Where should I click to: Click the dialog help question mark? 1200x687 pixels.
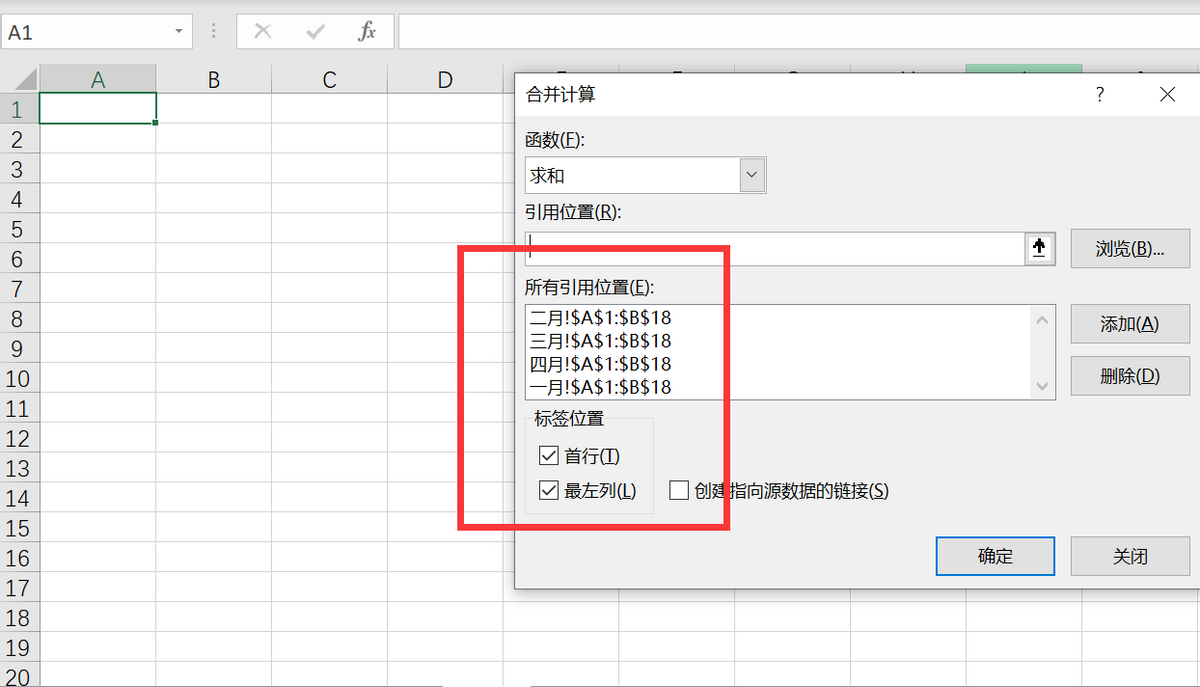tap(1100, 95)
